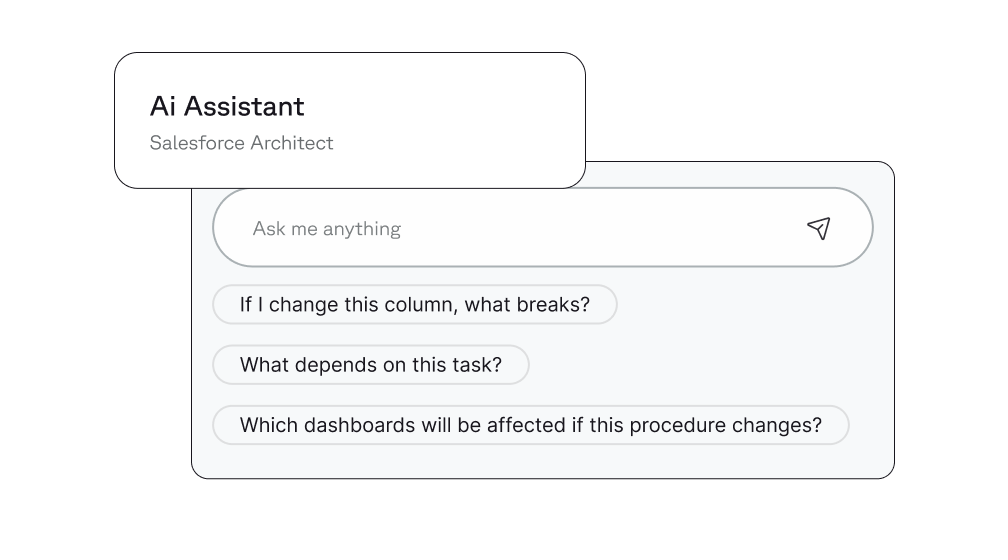Click the blank area right of 'Ai Assistant' heading
1008x560 pixels.
point(450,106)
